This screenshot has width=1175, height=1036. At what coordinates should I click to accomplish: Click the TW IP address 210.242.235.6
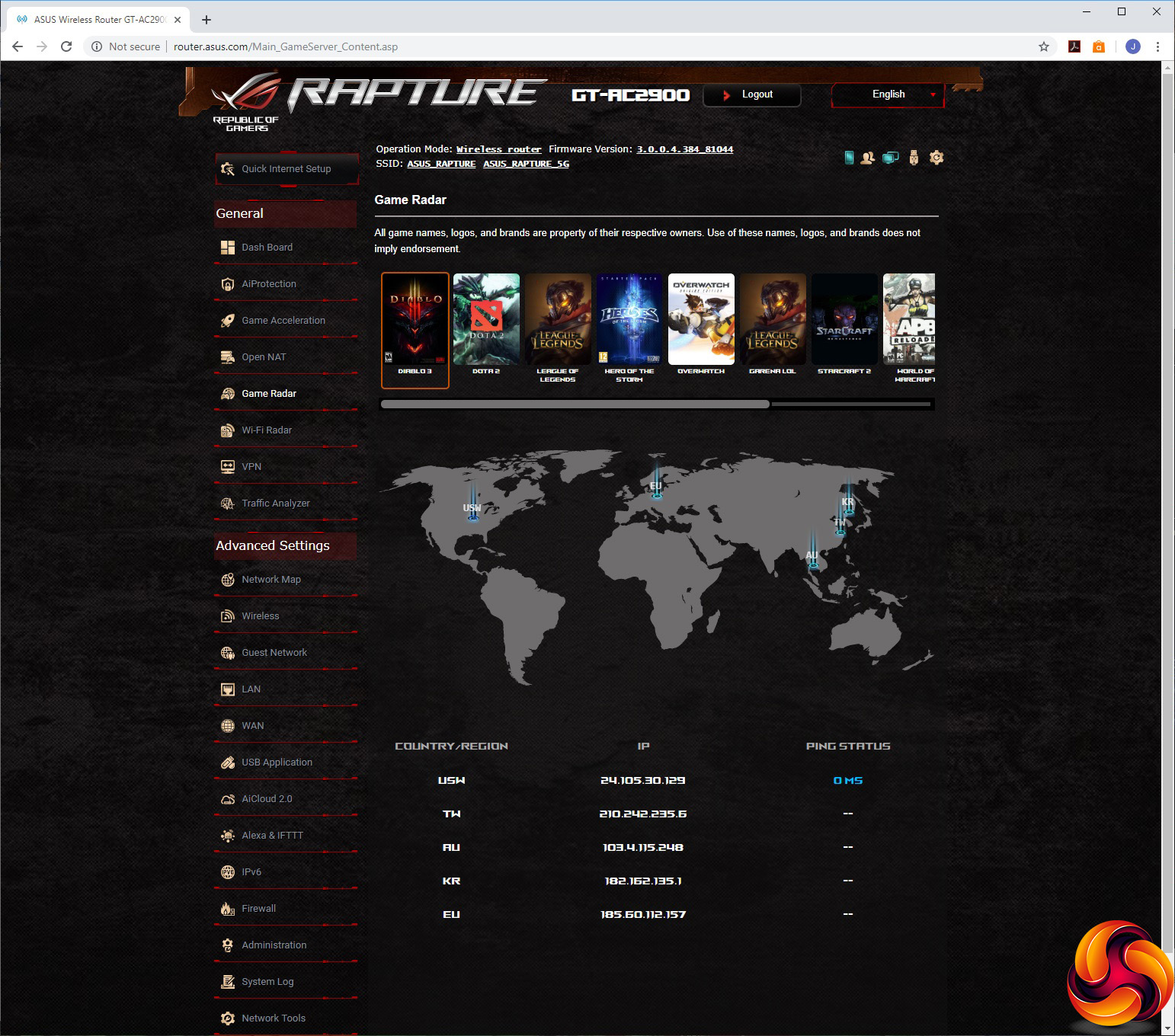pyautogui.click(x=643, y=814)
